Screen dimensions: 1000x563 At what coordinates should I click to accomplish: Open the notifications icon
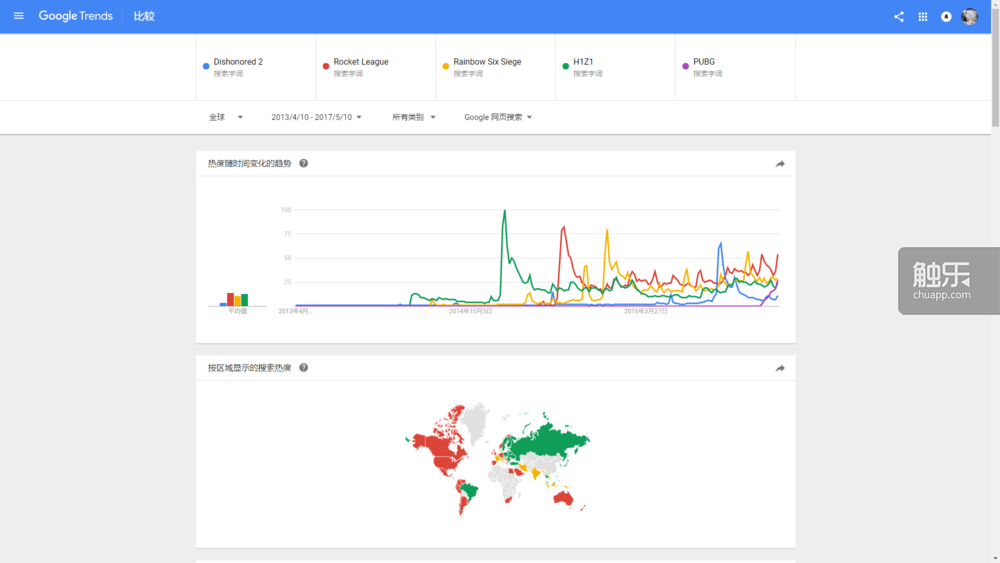[946, 17]
